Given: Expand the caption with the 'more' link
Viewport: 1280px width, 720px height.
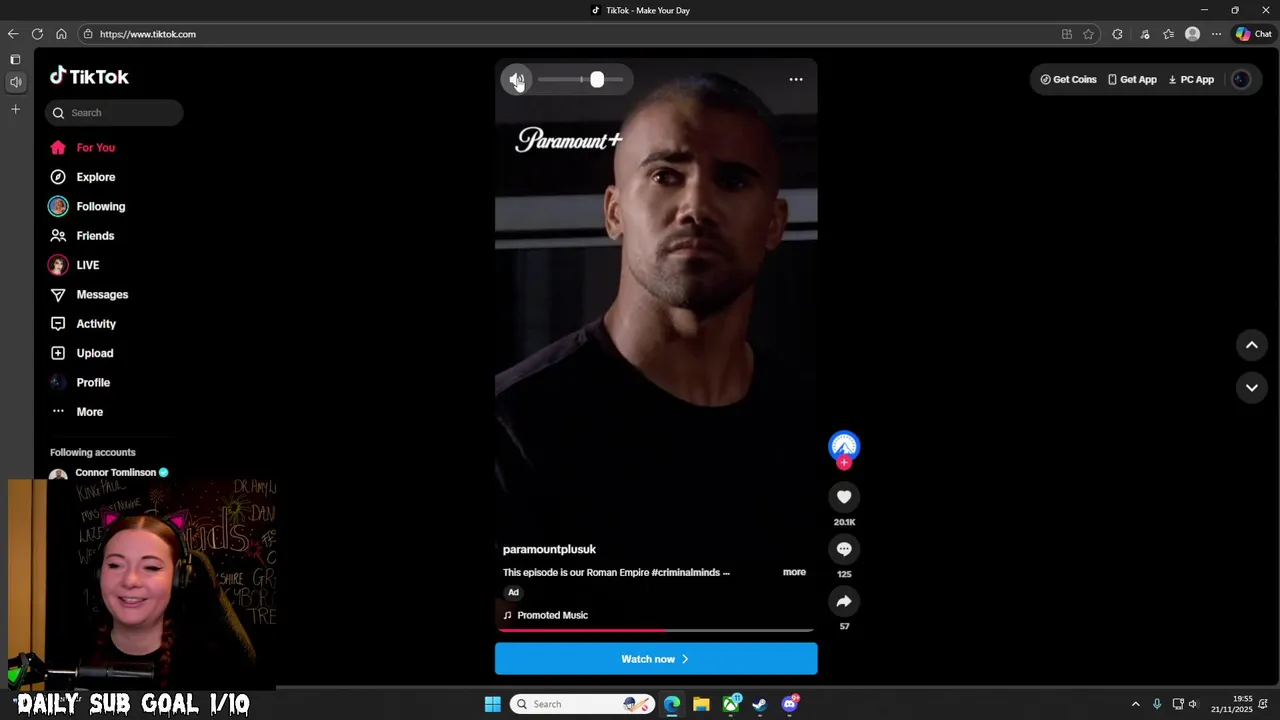Looking at the screenshot, I should coord(794,572).
